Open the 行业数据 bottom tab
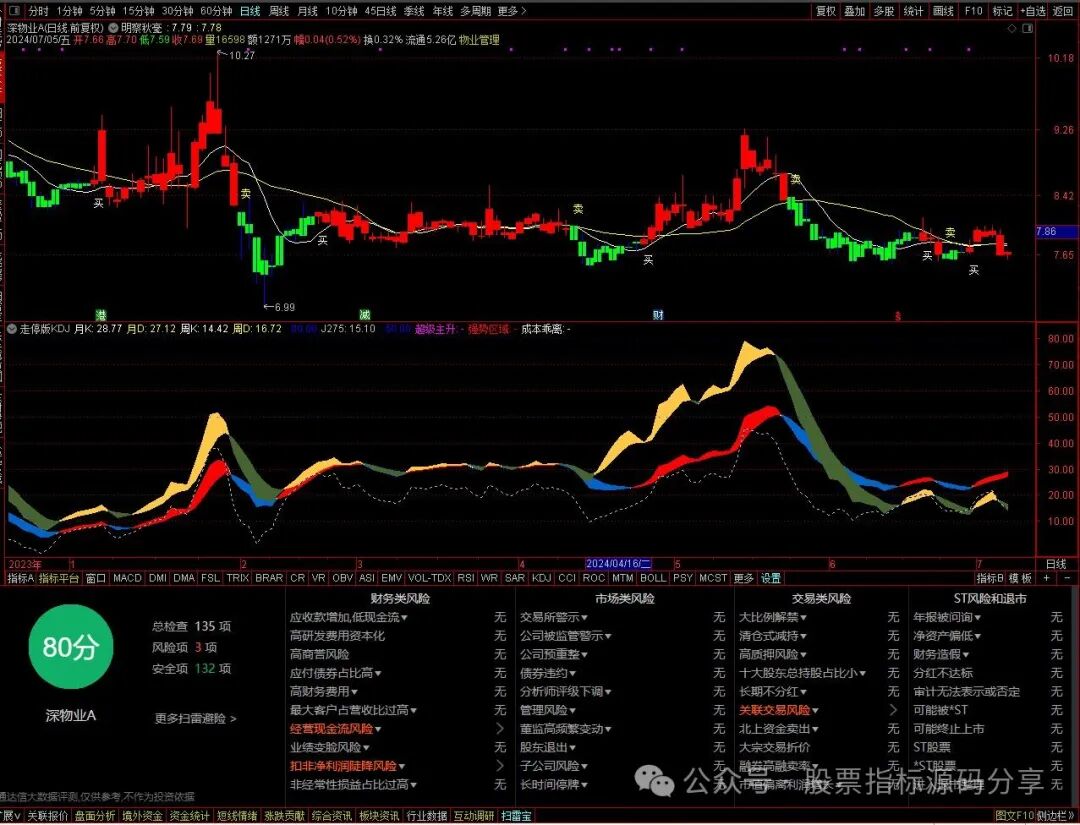Screen dimensions: 1080x825 pyautogui.click(x=426, y=817)
